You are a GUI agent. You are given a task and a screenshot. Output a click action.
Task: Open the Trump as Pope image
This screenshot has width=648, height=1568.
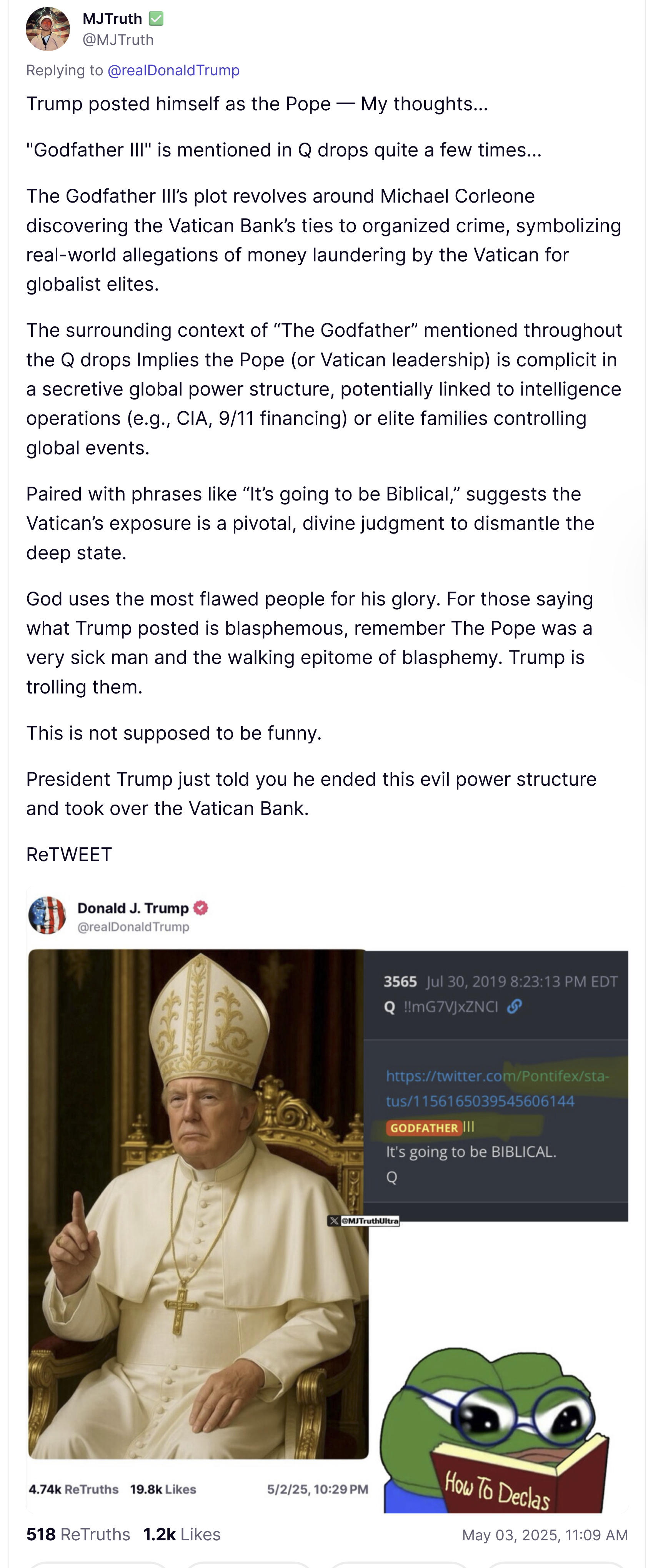tap(198, 1205)
